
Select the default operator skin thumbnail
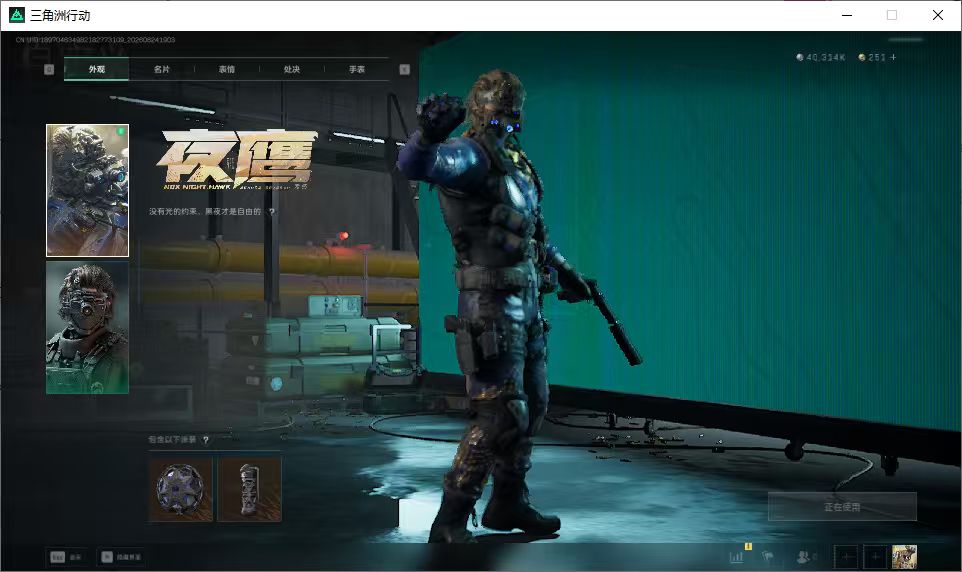[87, 327]
